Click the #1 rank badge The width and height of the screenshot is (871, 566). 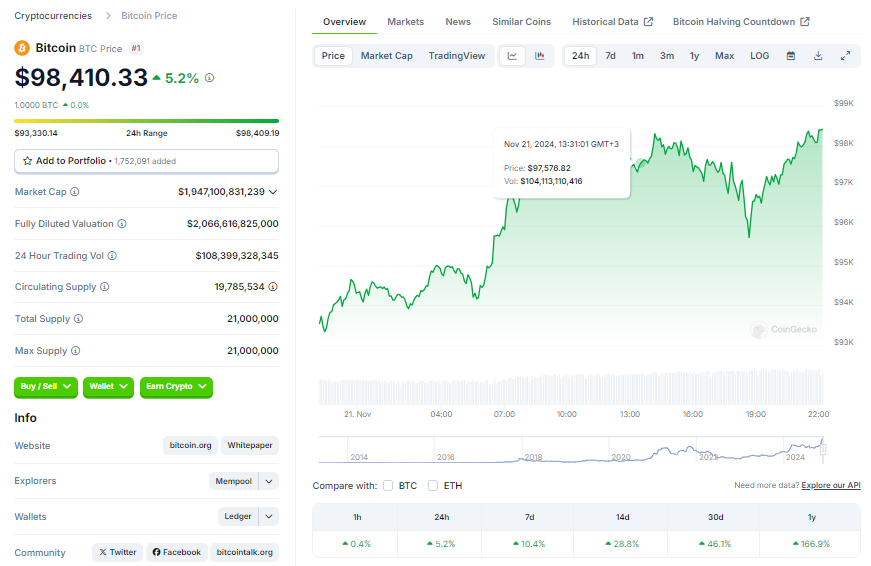(136, 48)
